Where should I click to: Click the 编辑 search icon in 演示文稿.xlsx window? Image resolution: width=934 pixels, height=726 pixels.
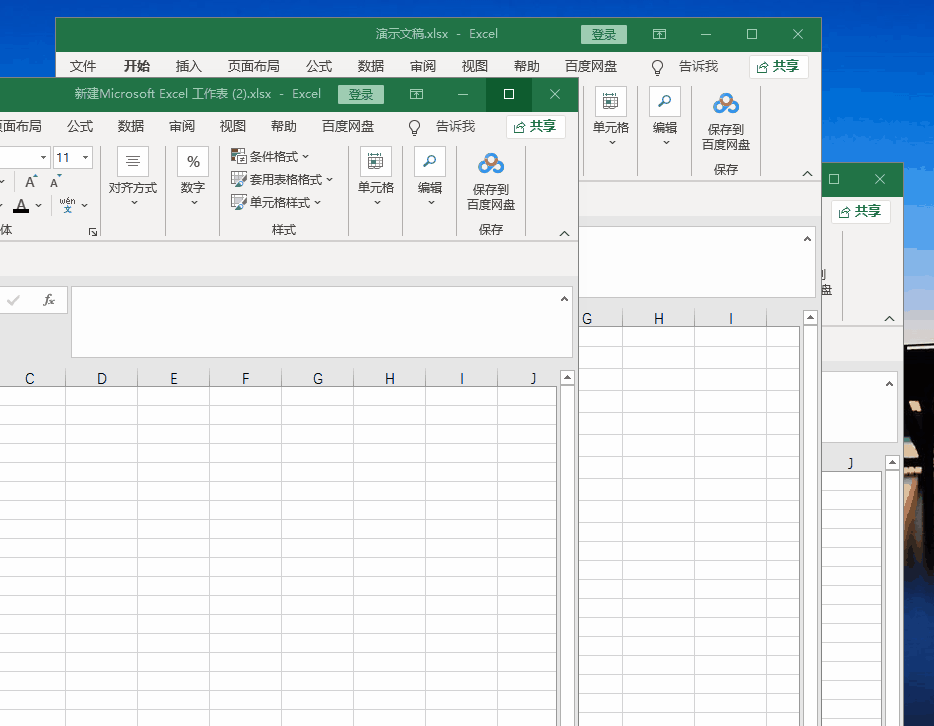(x=665, y=102)
